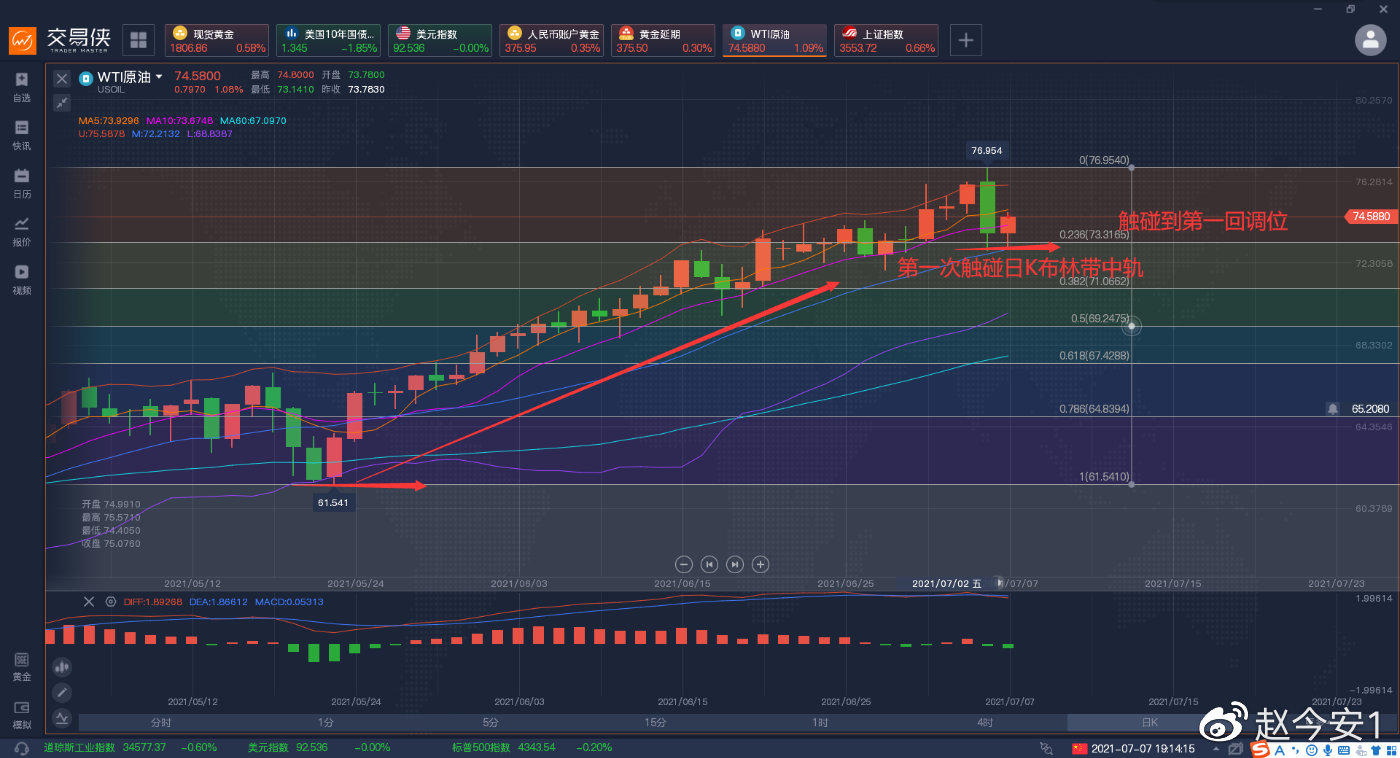Expand the WTI原油 symbol dropdown

coord(158,77)
